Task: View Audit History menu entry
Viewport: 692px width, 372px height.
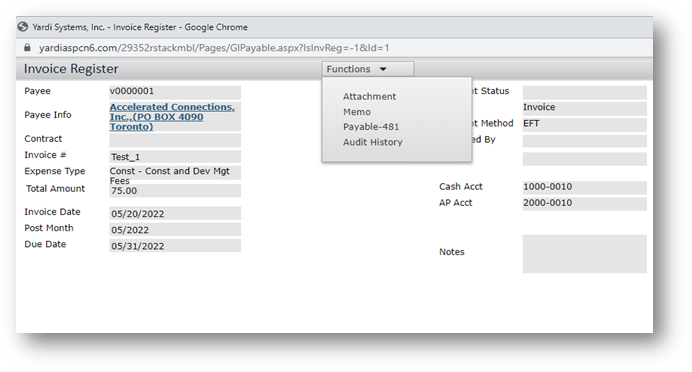Action: click(x=372, y=143)
